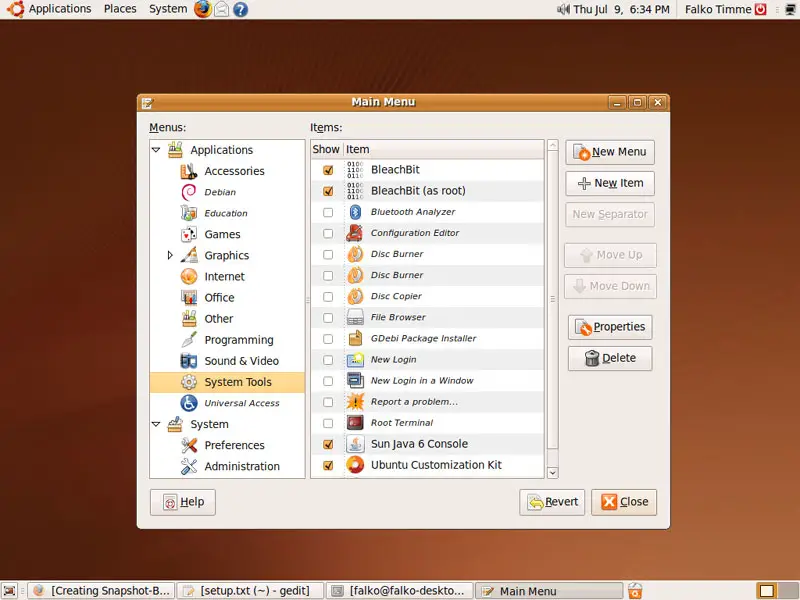The image size is (800, 600).
Task: Click the trash icon in bottom panel
Action: click(x=635, y=591)
